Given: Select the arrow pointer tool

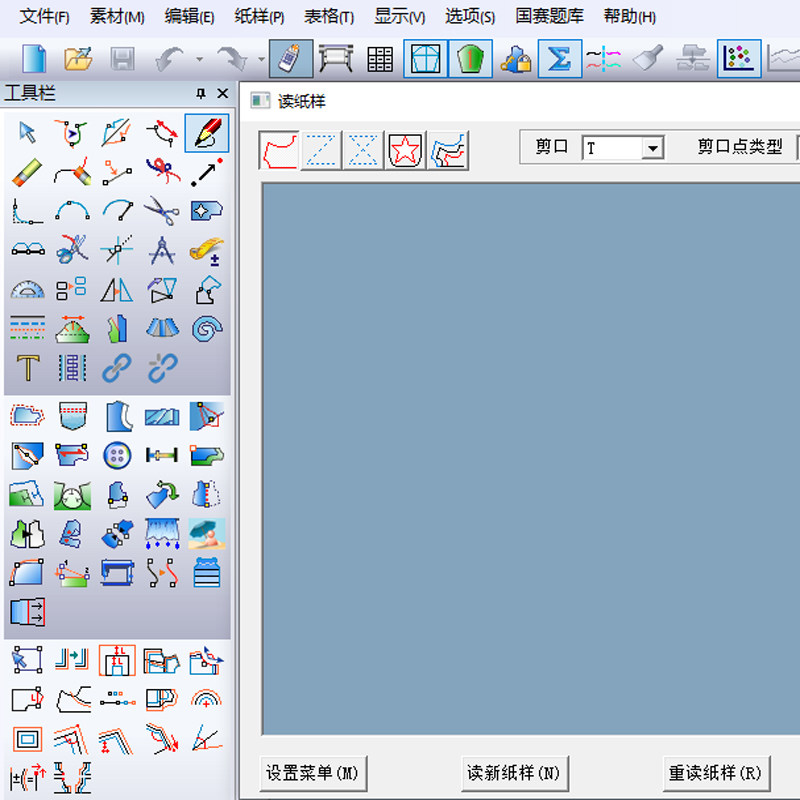Looking at the screenshot, I should click(27, 133).
